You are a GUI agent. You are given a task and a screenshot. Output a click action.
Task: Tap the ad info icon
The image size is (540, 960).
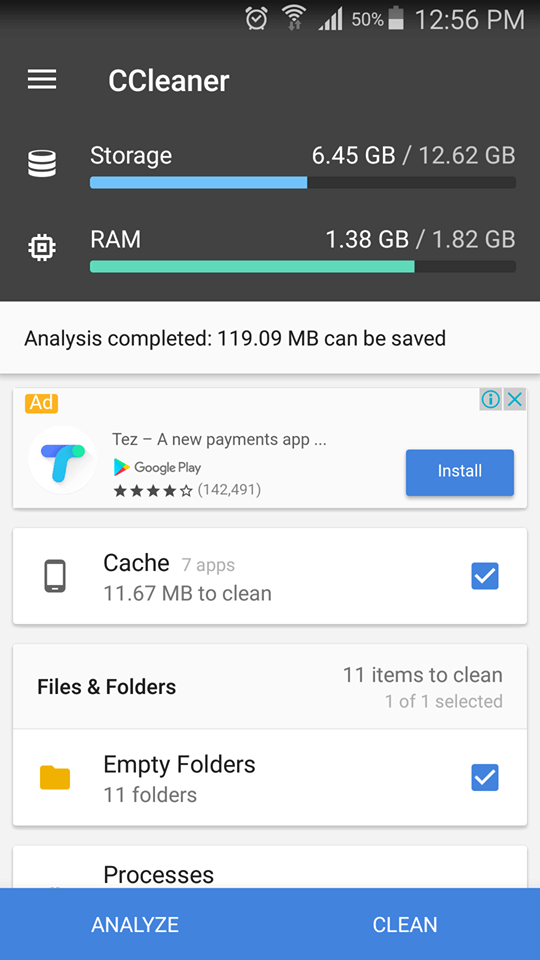point(490,400)
